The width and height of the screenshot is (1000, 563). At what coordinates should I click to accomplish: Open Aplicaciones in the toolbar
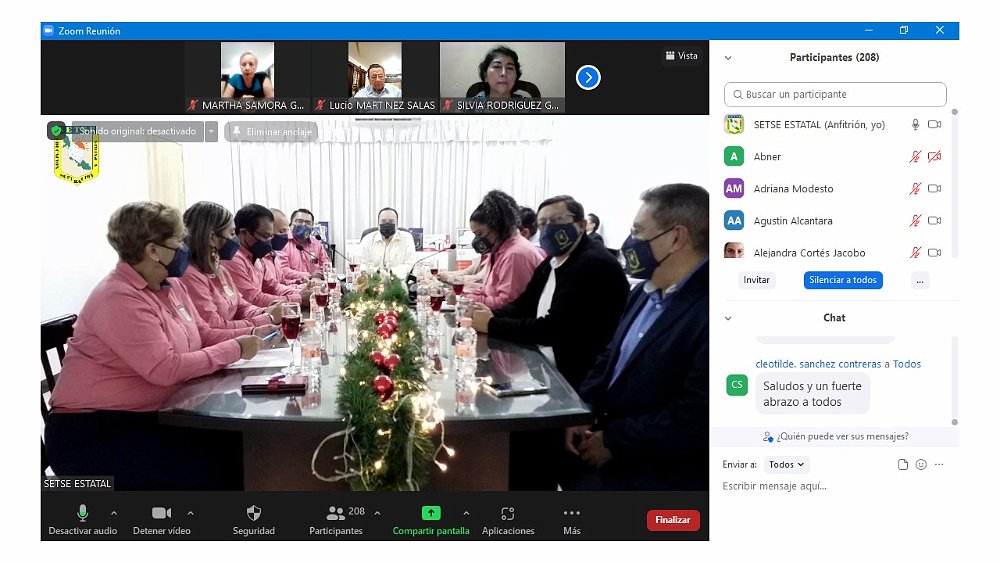(508, 513)
